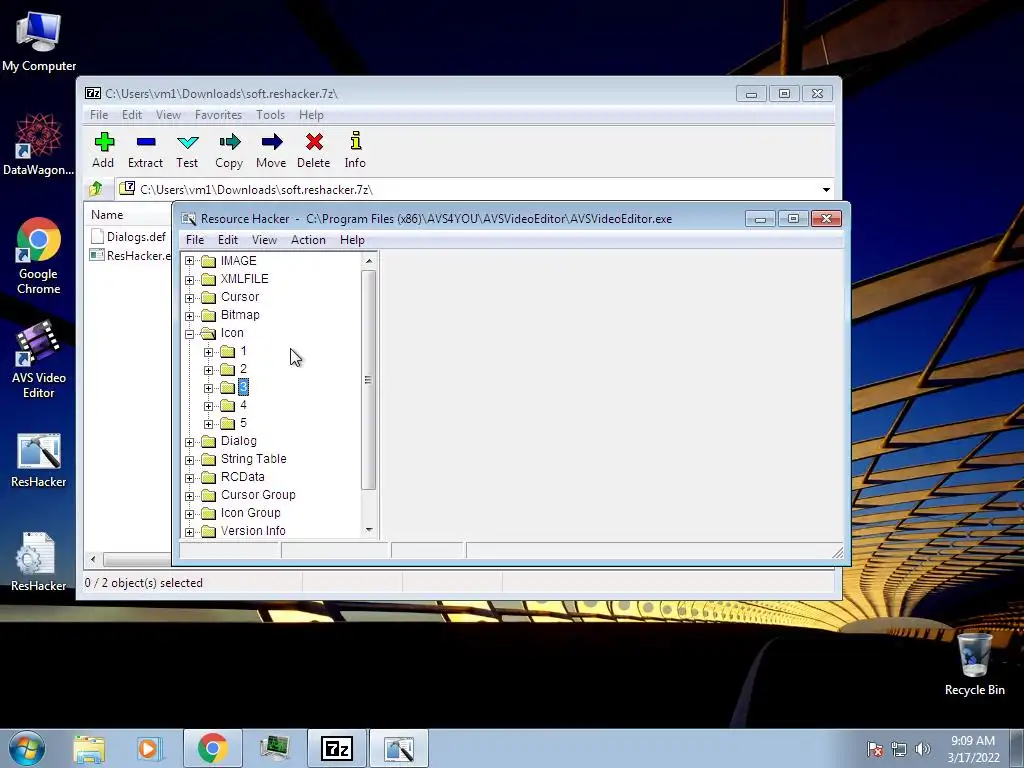Expand the IMAGE tree node
The height and width of the screenshot is (768, 1024).
[x=189, y=261]
